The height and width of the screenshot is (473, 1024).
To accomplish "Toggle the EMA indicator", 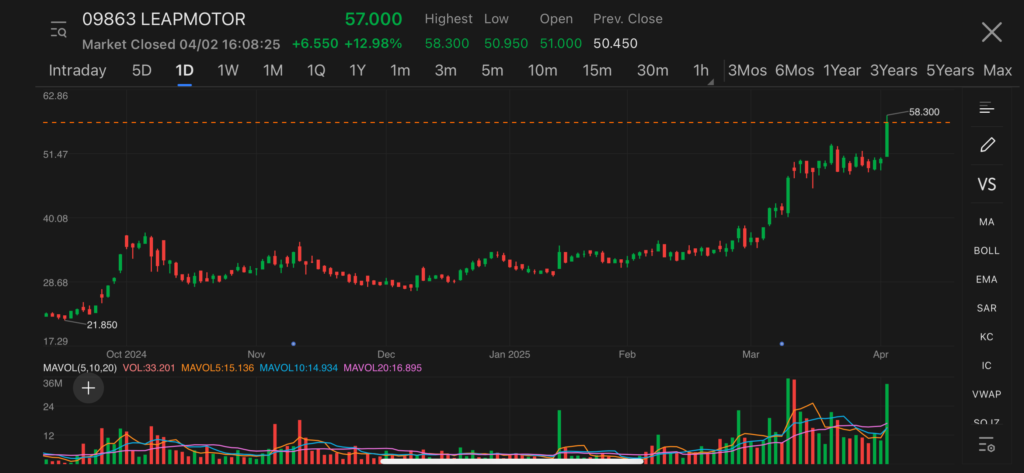I will (986, 280).
